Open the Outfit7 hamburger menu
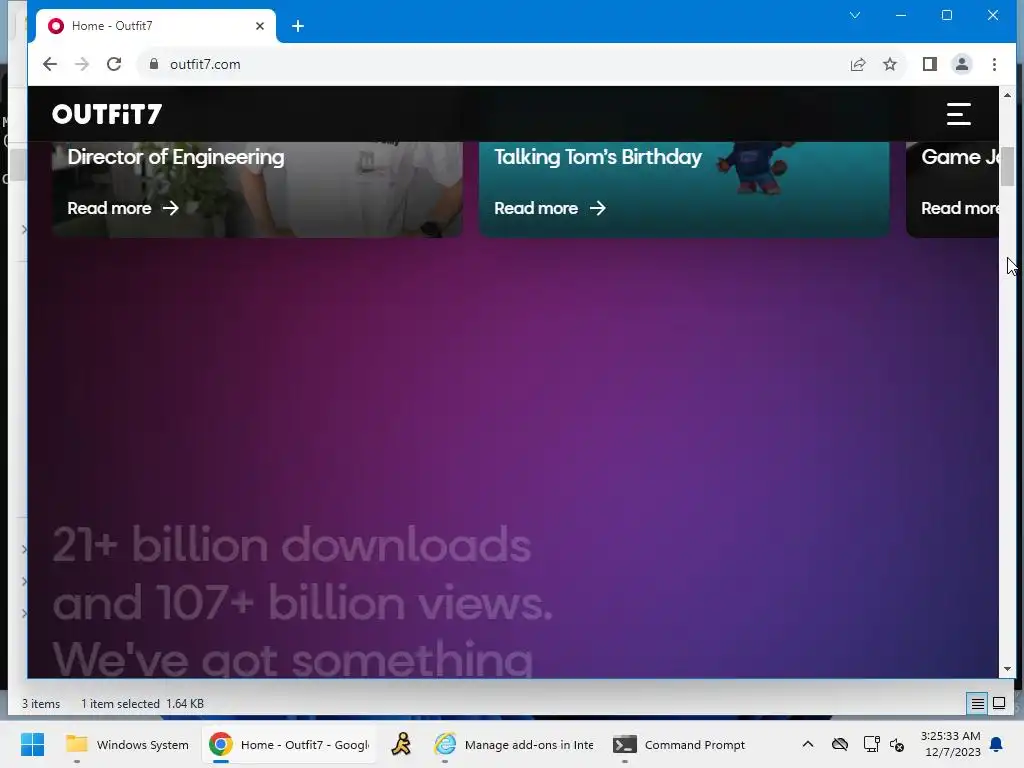This screenshot has width=1024, height=768. [x=959, y=114]
